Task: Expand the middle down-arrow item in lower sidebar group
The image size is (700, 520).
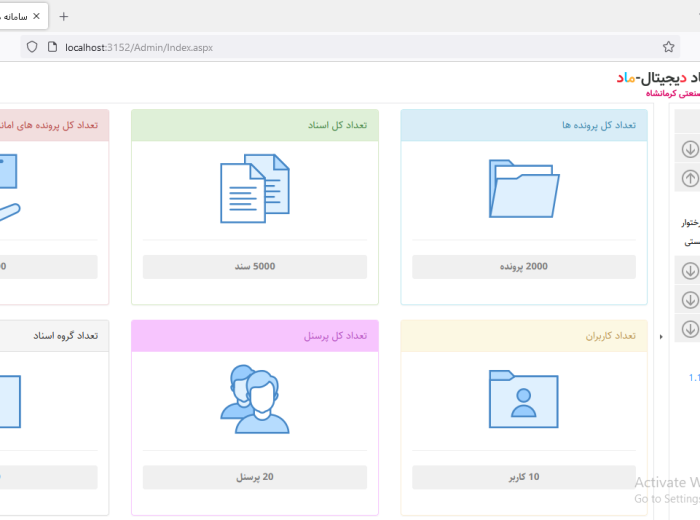Action: pyautogui.click(x=689, y=299)
